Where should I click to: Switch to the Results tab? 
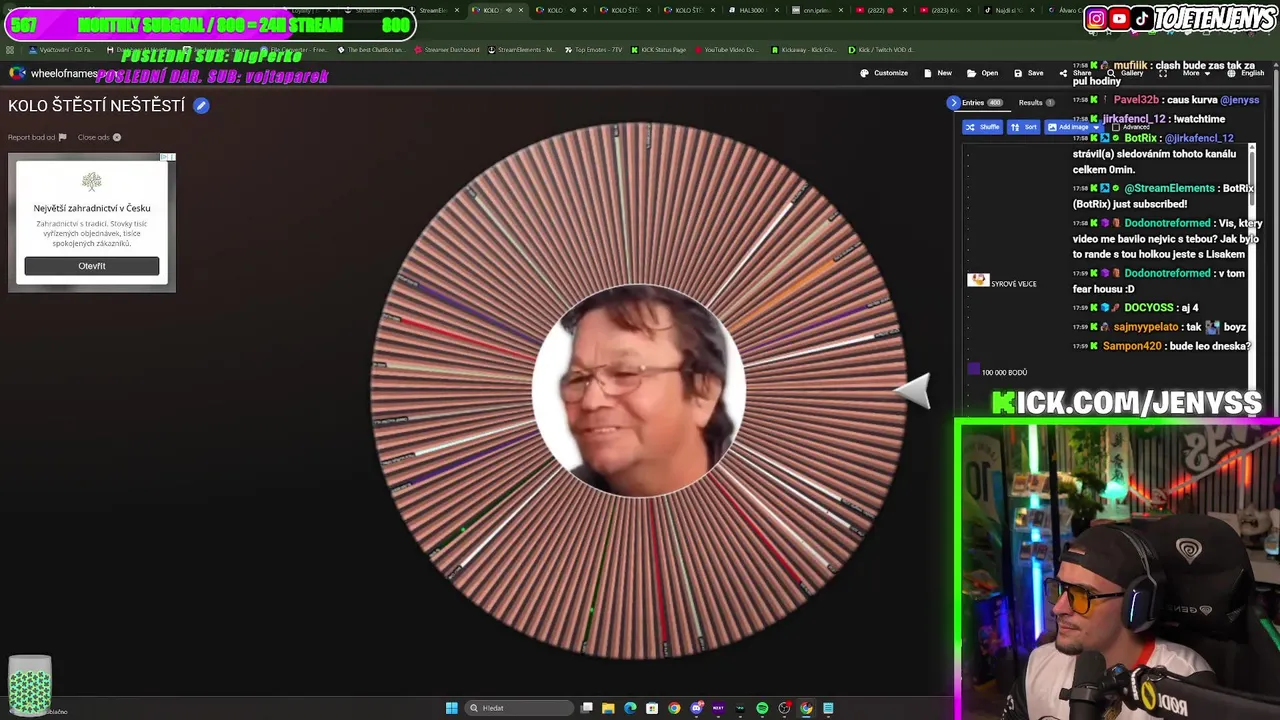[x=1036, y=102]
